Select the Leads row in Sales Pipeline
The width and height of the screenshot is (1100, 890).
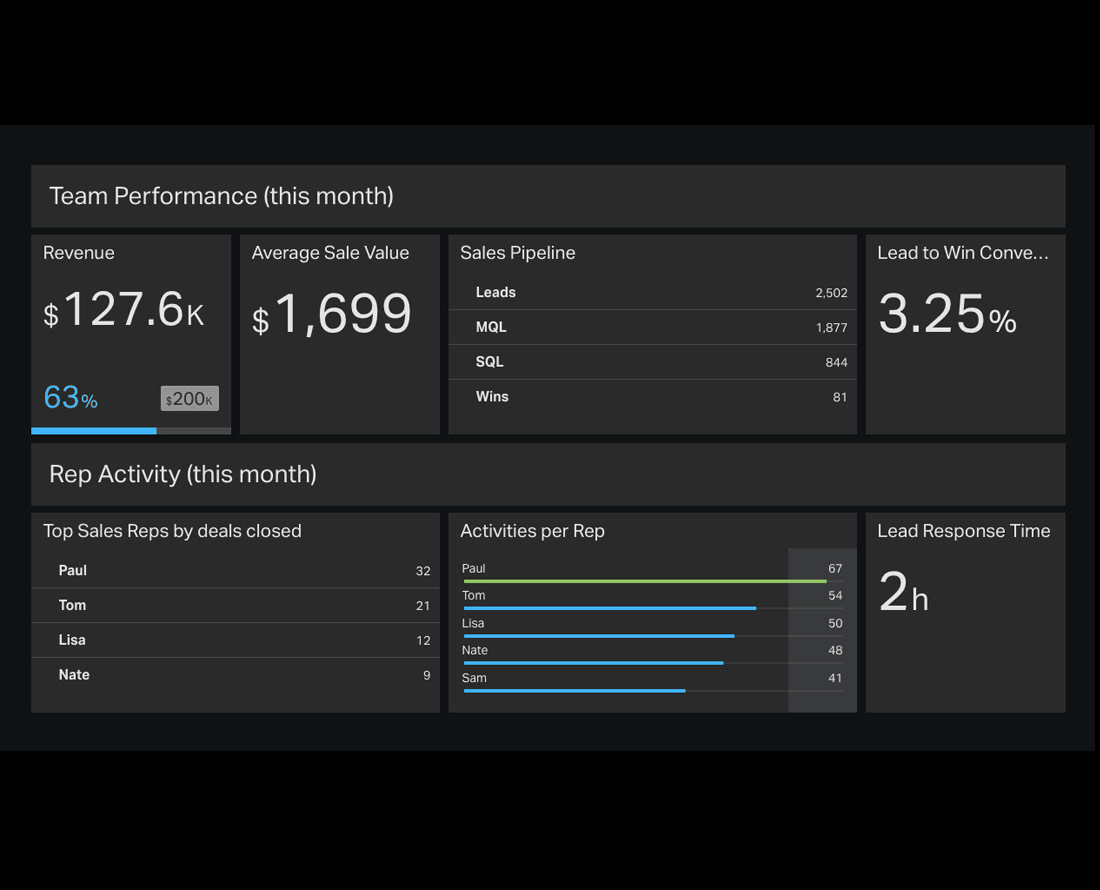652,293
